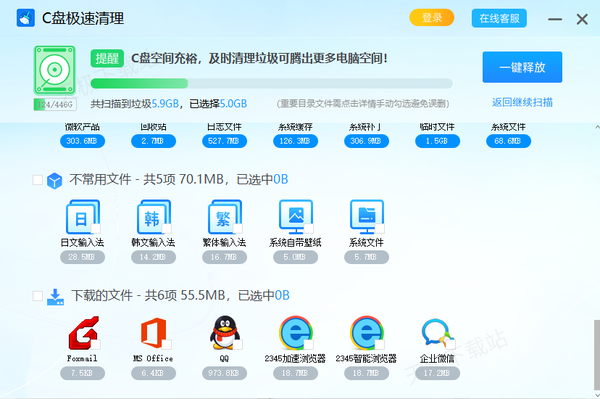Click the 不常用文件 - 共5项 70.1MB heading

179,179
